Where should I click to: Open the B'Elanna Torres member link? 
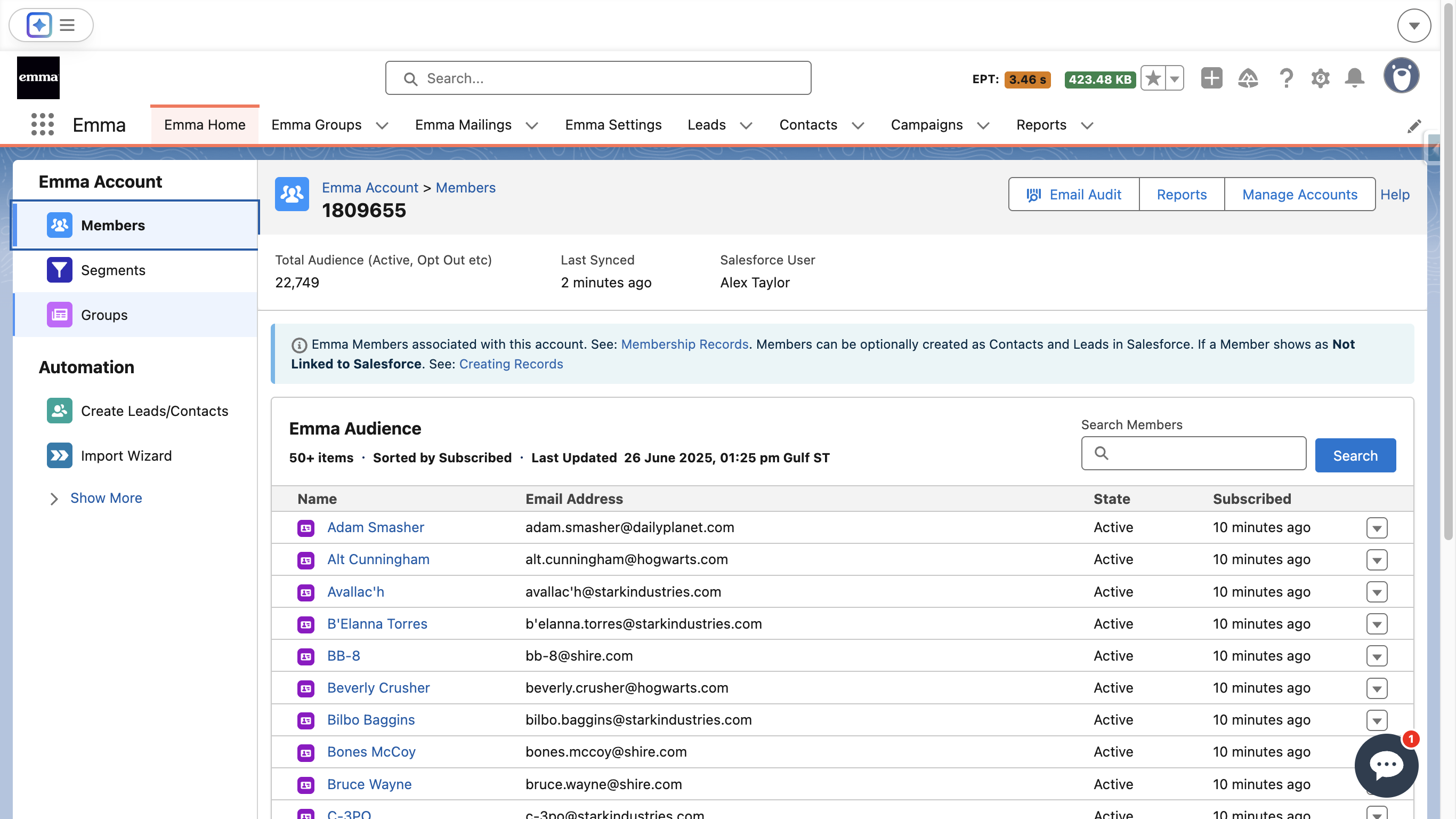coord(377,624)
